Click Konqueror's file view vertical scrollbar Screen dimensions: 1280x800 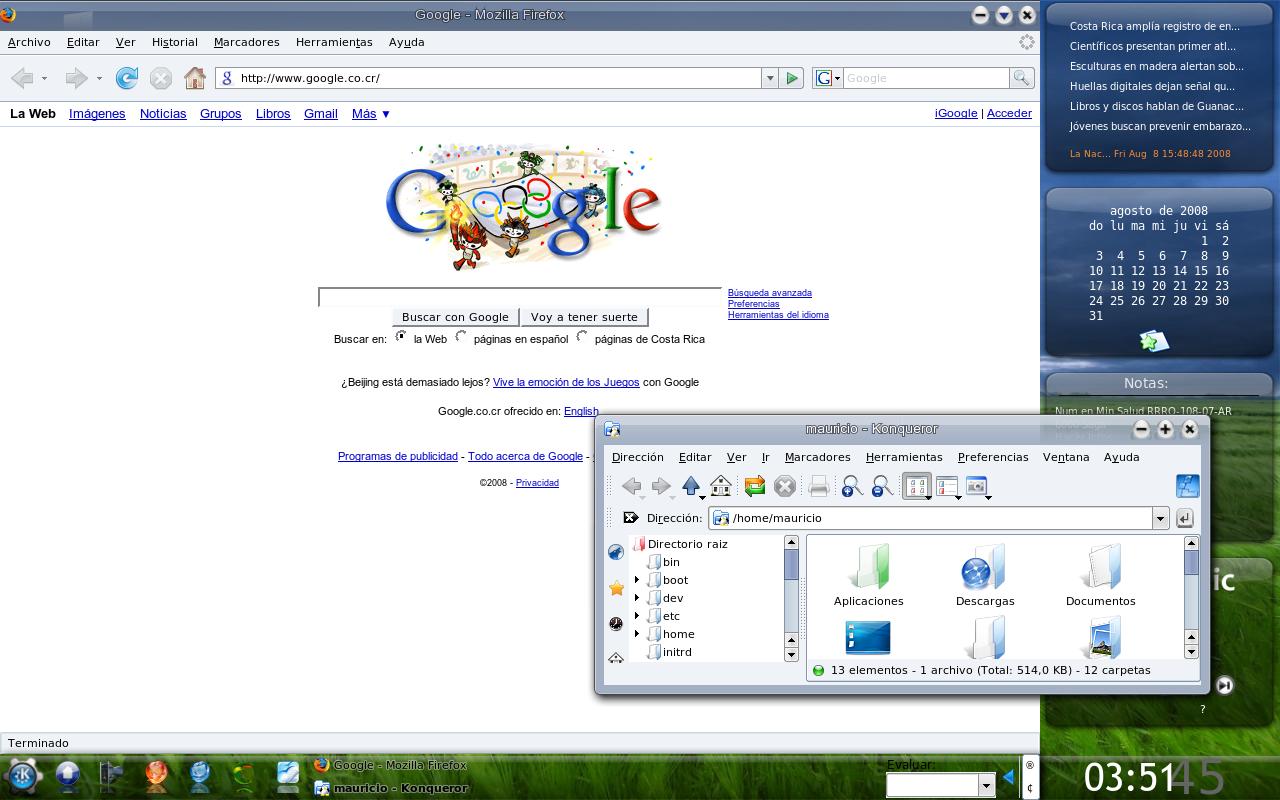tap(1191, 597)
